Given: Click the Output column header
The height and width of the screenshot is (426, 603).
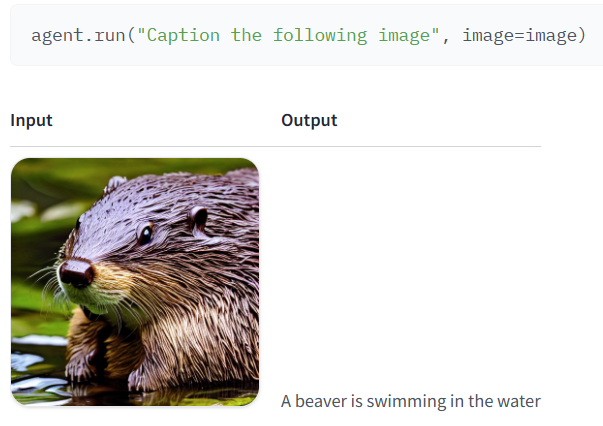Looking at the screenshot, I should [x=309, y=120].
